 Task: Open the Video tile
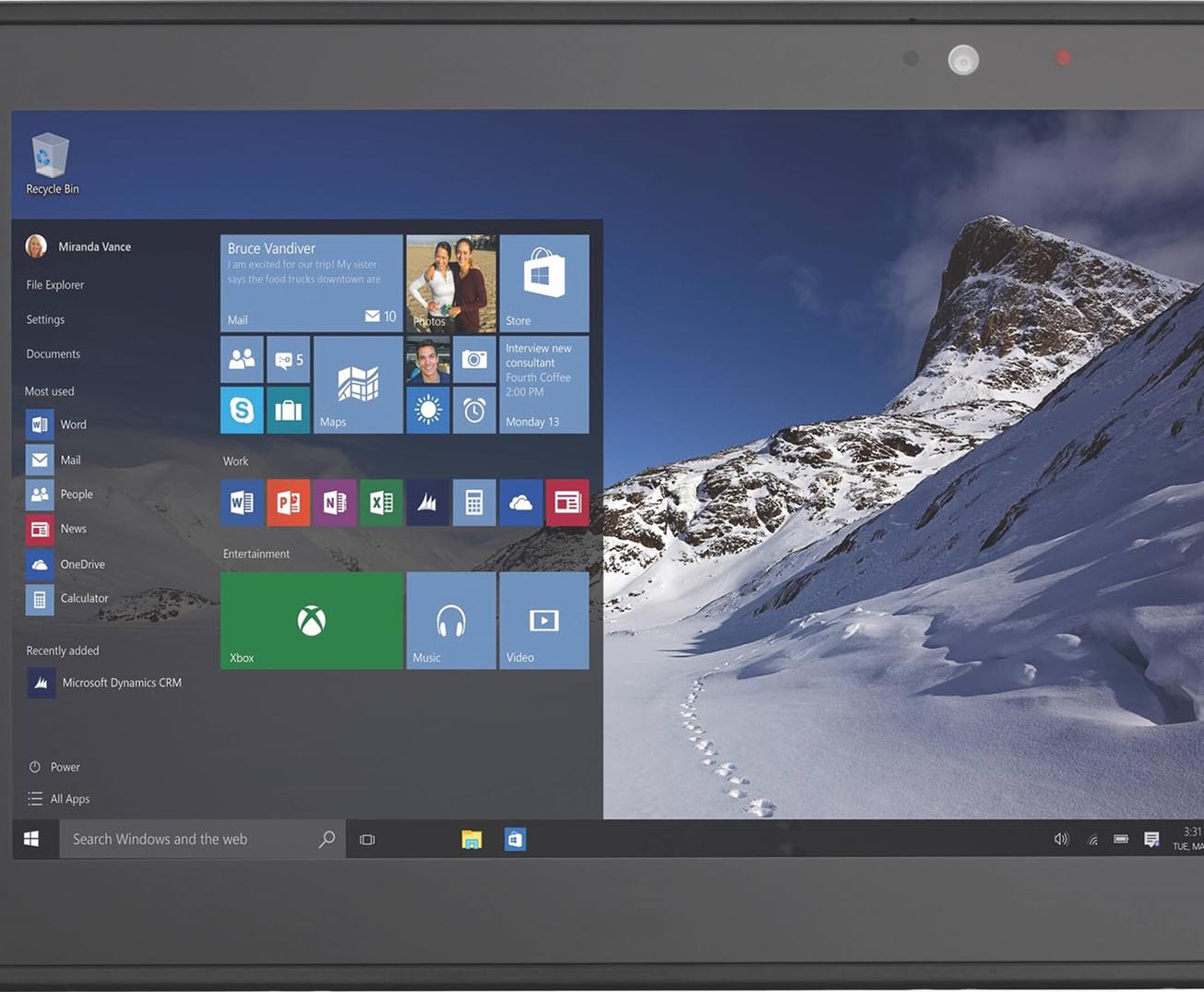click(544, 620)
